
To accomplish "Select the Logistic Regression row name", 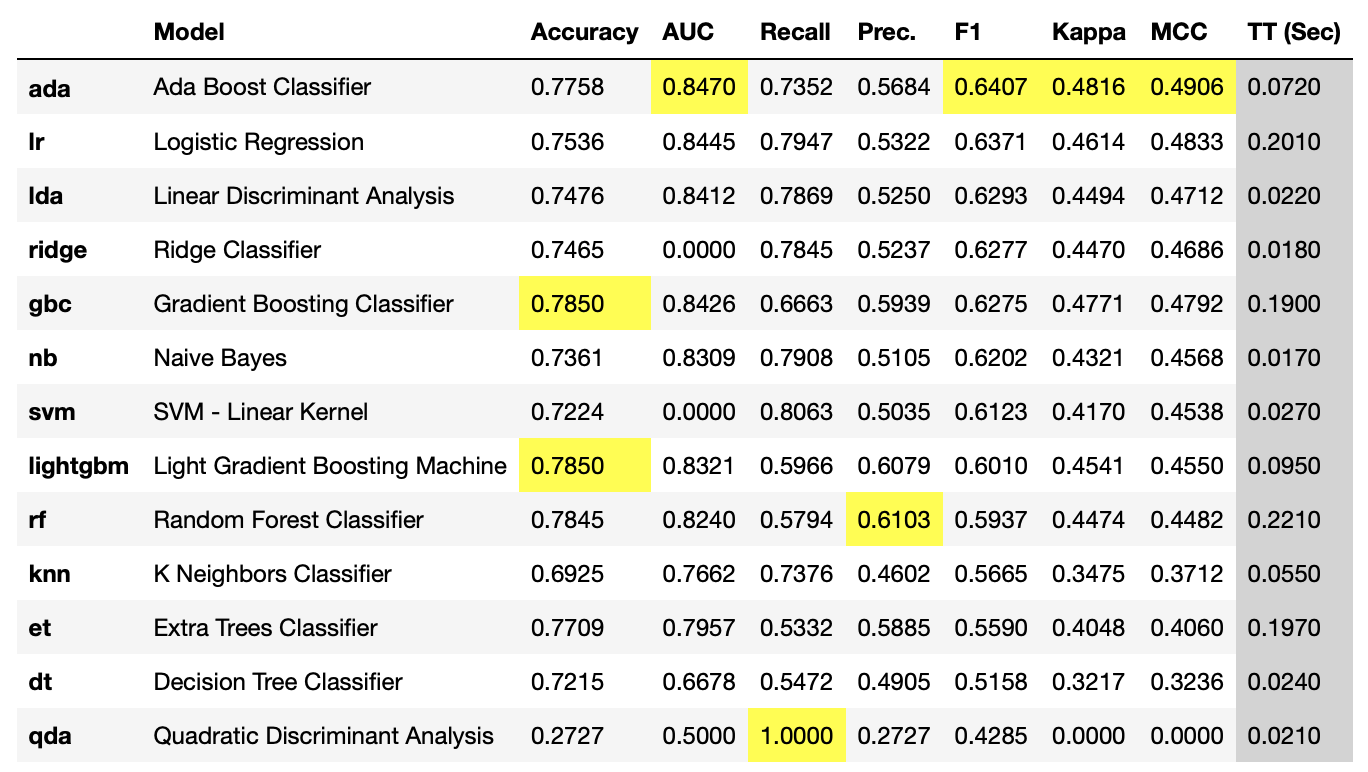I will 259,142.
